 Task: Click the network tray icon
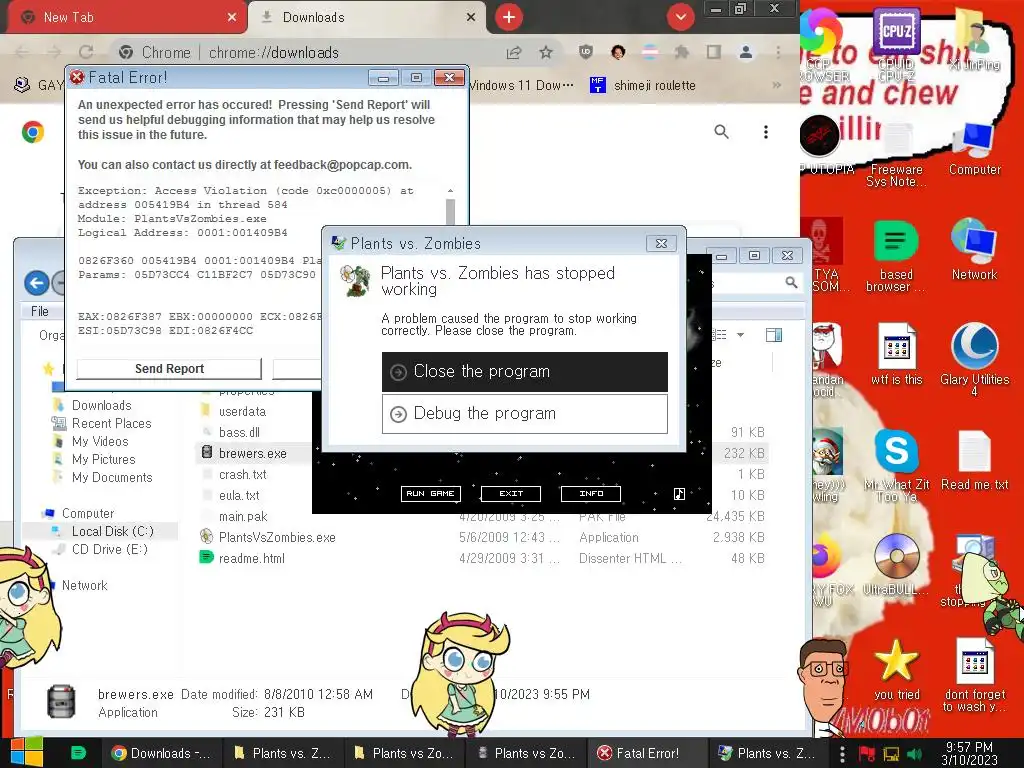[891, 754]
